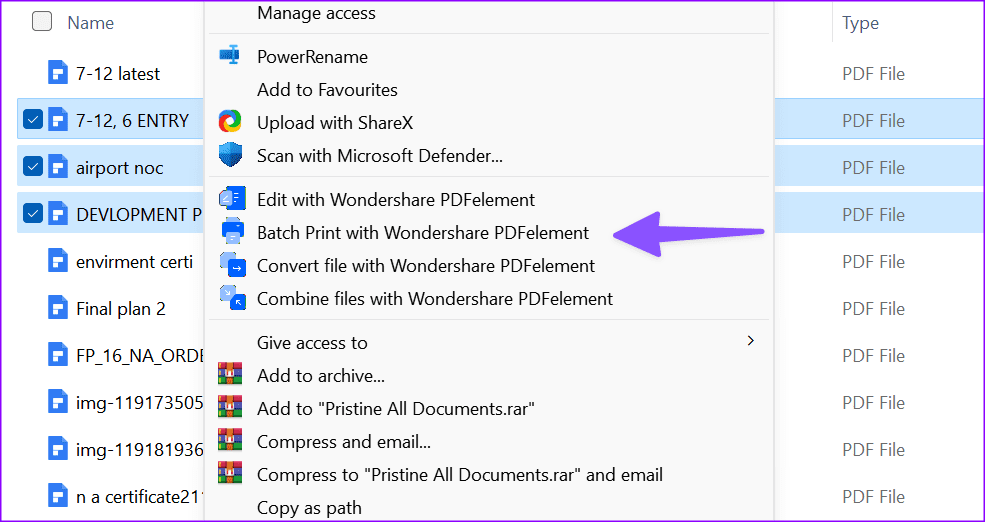Image resolution: width=985 pixels, height=522 pixels.
Task: Open the Give access to submenu
Action: point(312,343)
